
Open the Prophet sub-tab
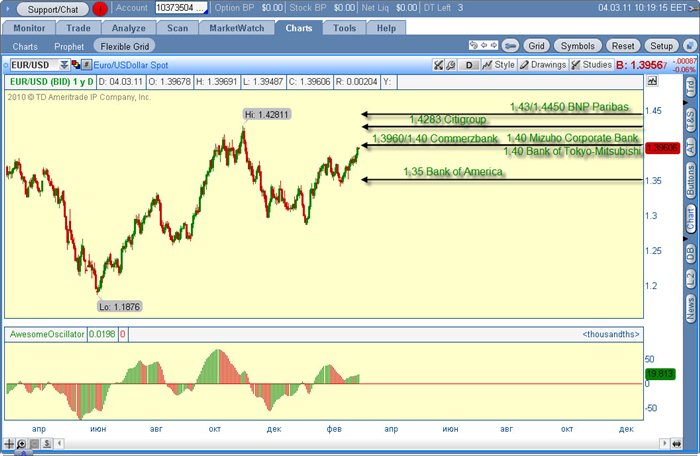[x=69, y=46]
